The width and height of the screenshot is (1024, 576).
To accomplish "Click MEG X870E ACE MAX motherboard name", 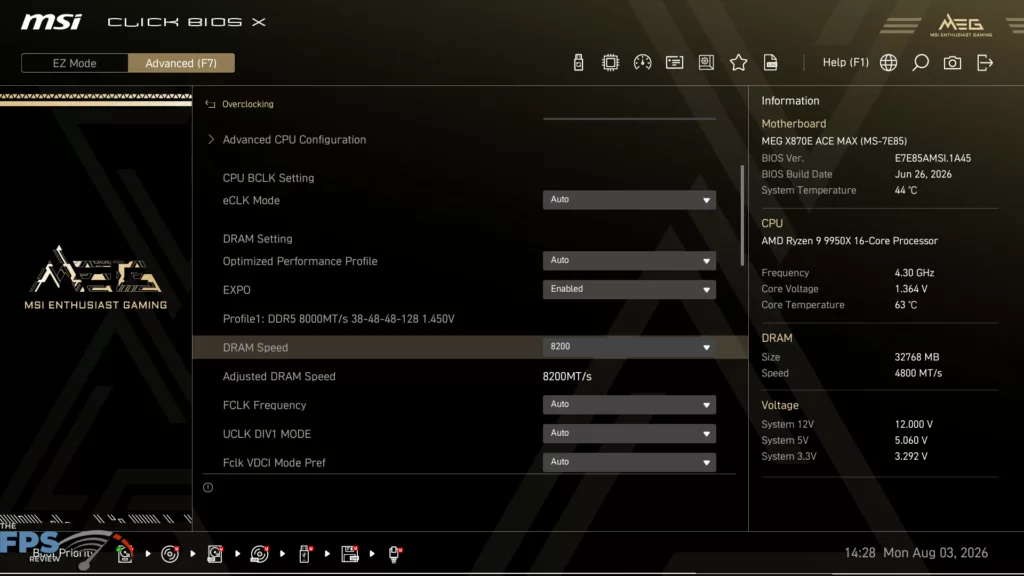I will pos(834,141).
